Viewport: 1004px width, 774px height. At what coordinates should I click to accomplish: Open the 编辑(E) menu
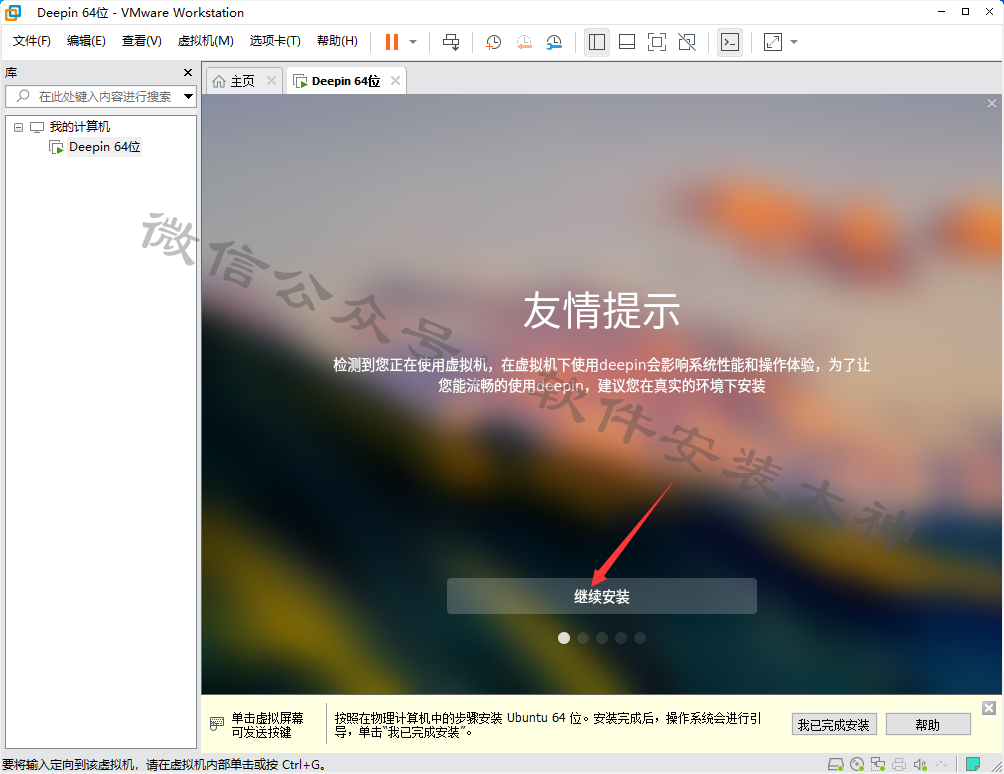click(x=86, y=41)
